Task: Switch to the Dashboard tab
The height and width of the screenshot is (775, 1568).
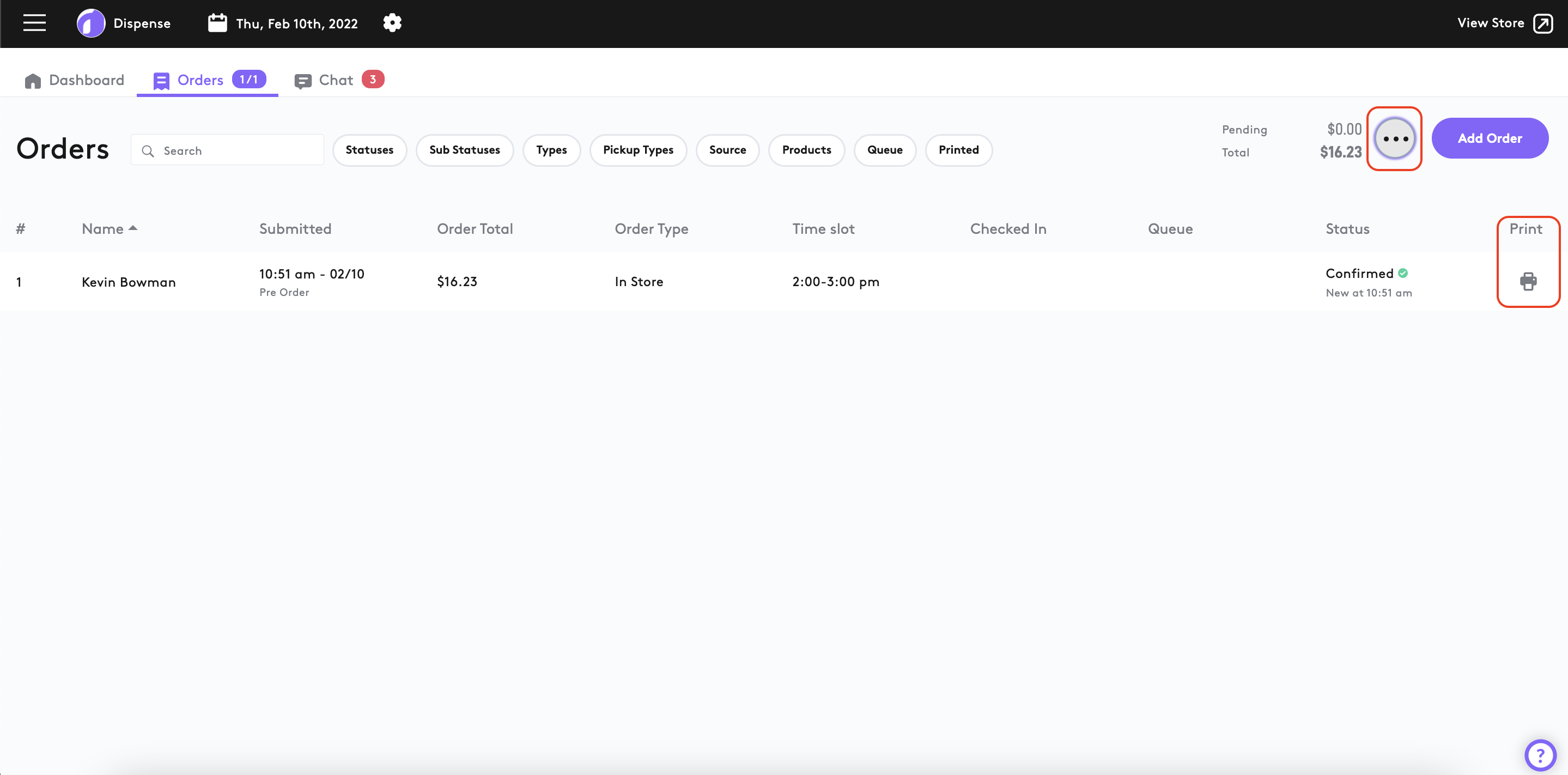Action: 74,80
